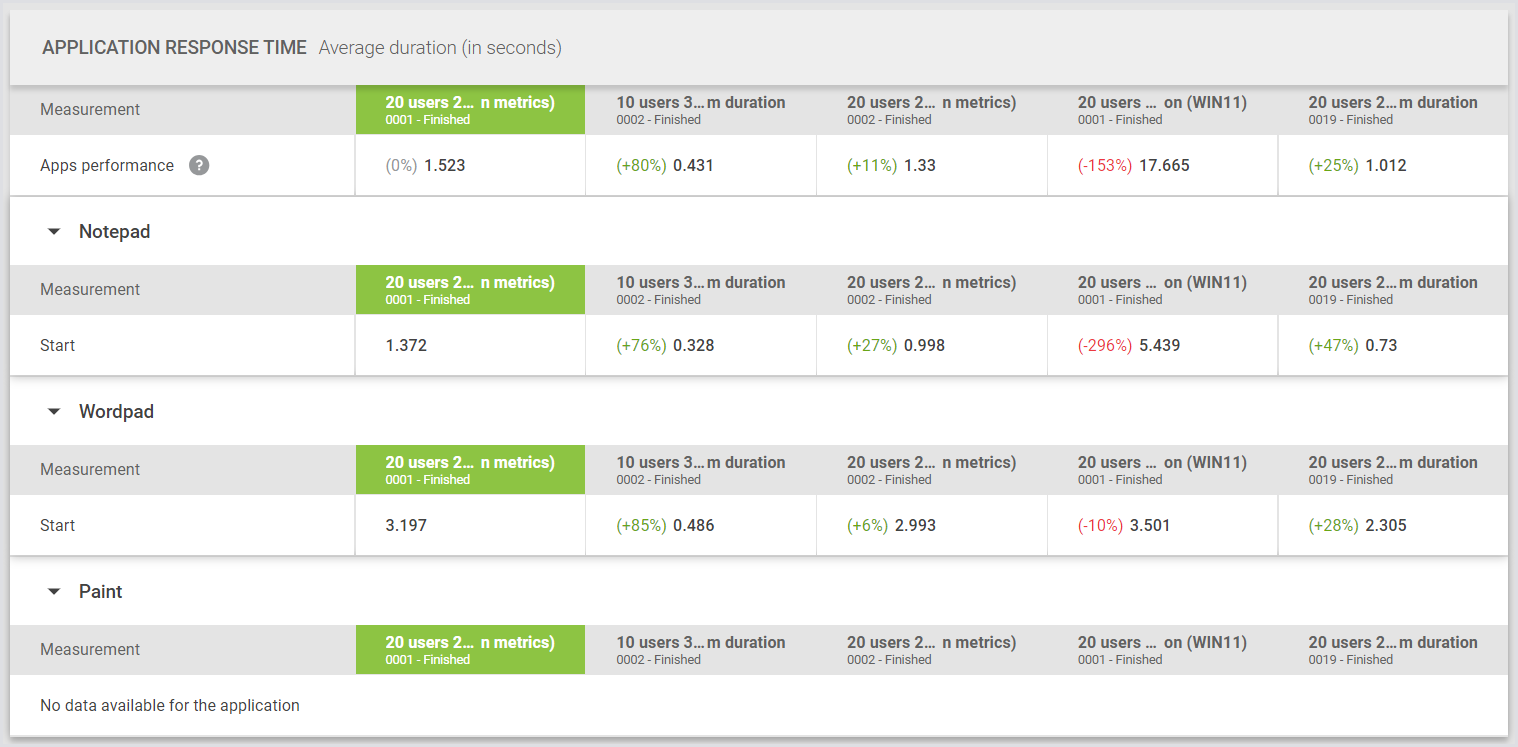This screenshot has width=1518, height=747.
Task: Click the top table's "10 users 3…m duration" header
Action: [700, 110]
